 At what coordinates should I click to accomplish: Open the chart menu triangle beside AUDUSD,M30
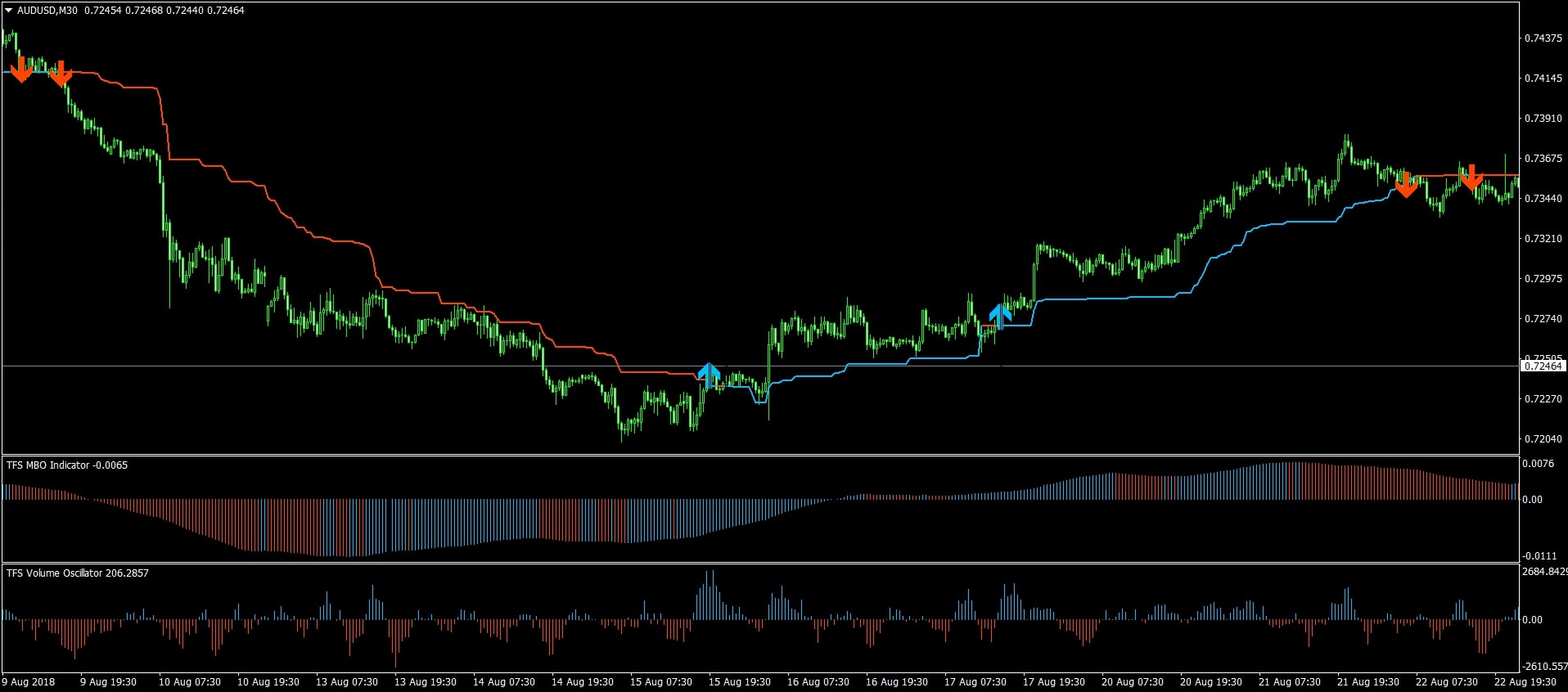9,11
